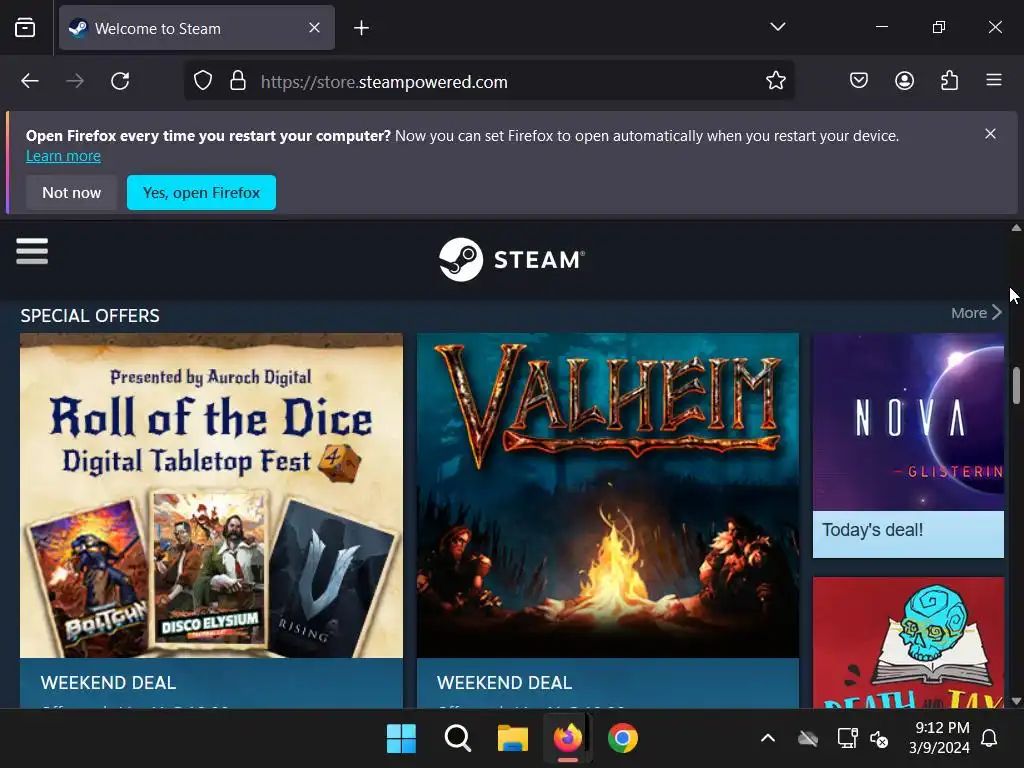This screenshot has width=1024, height=768.
Task: Launch File Explorer from taskbar
Action: pos(513,739)
